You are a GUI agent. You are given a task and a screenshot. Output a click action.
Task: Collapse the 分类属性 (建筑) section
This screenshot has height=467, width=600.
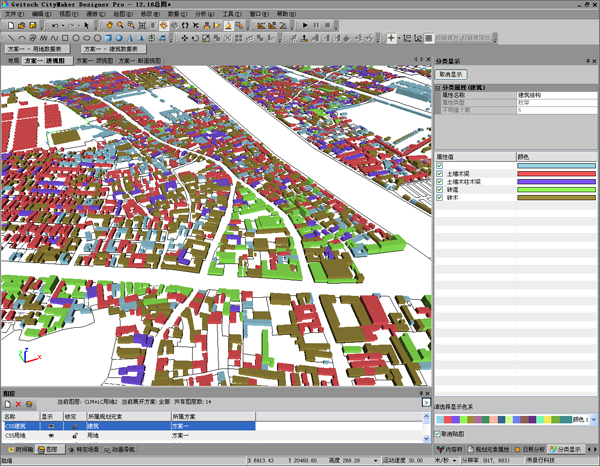point(438,88)
